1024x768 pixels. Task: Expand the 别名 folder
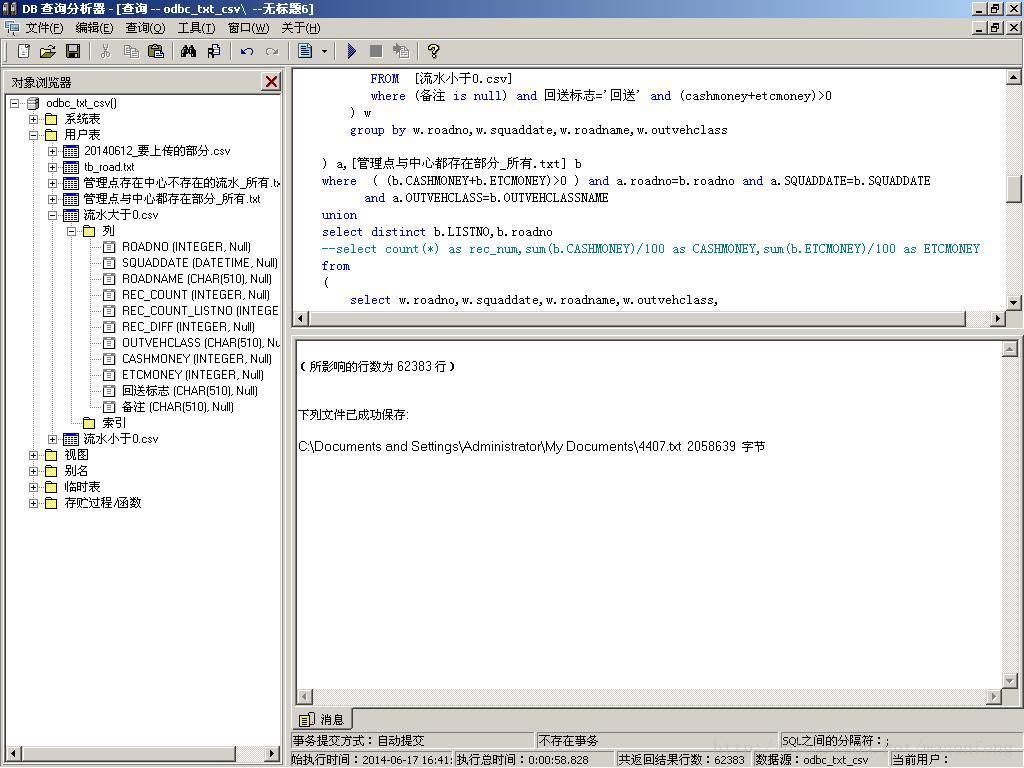tap(33, 472)
